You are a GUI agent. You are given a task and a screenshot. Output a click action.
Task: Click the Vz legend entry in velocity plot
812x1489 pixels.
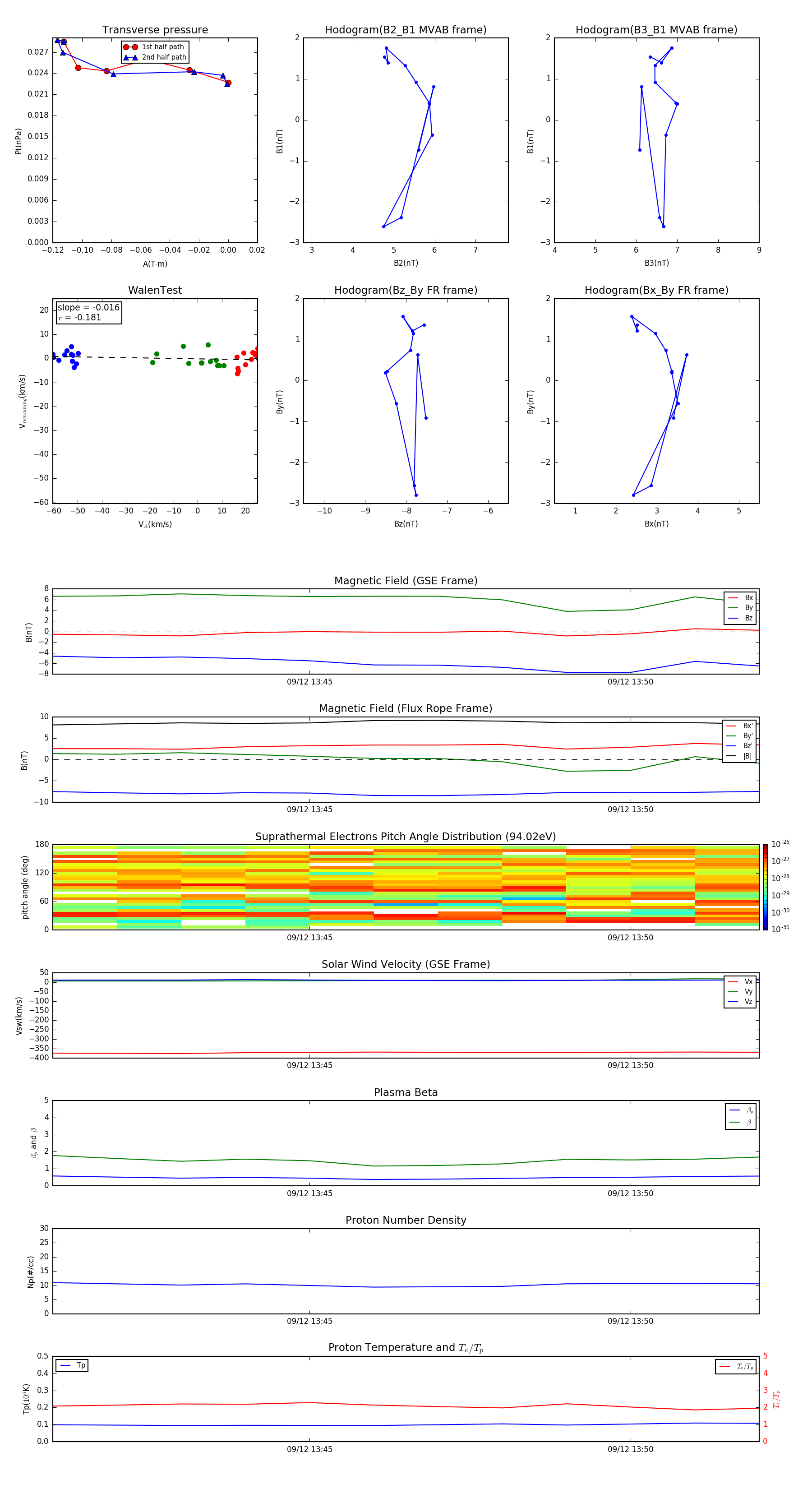pos(740,1002)
